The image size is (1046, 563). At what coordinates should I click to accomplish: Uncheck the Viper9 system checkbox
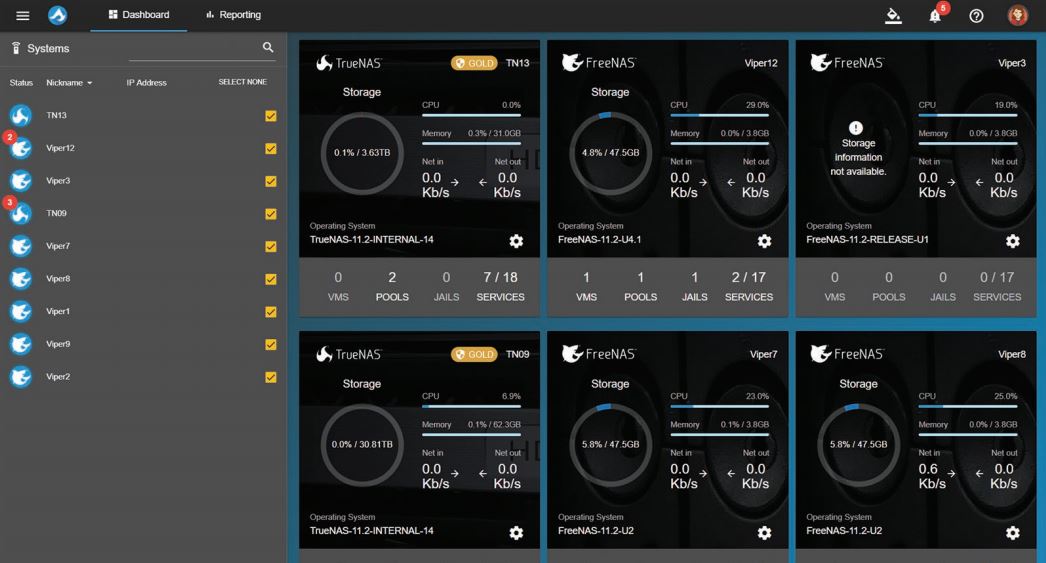coord(271,345)
